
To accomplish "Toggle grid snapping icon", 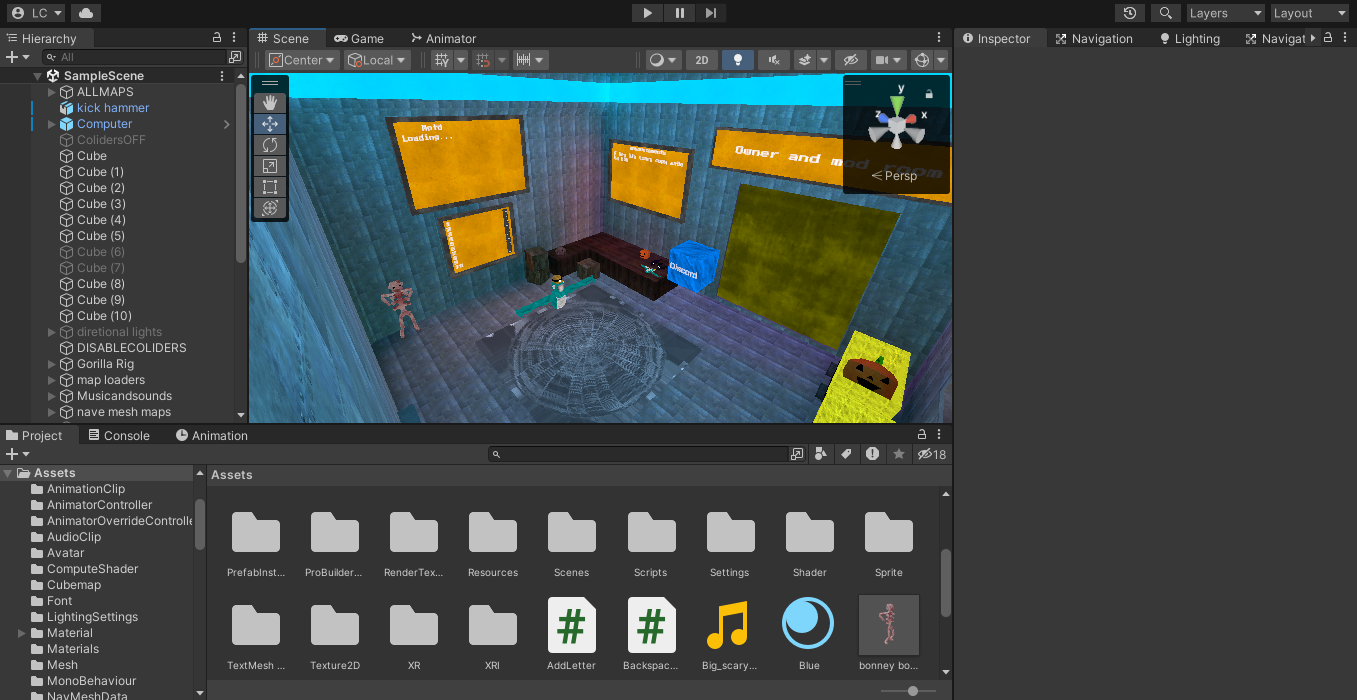I will [483, 60].
